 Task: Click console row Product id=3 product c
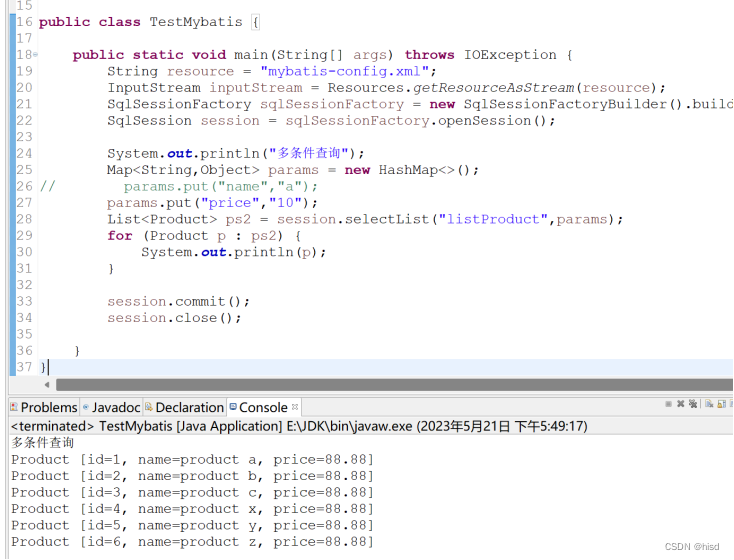[x=192, y=492]
